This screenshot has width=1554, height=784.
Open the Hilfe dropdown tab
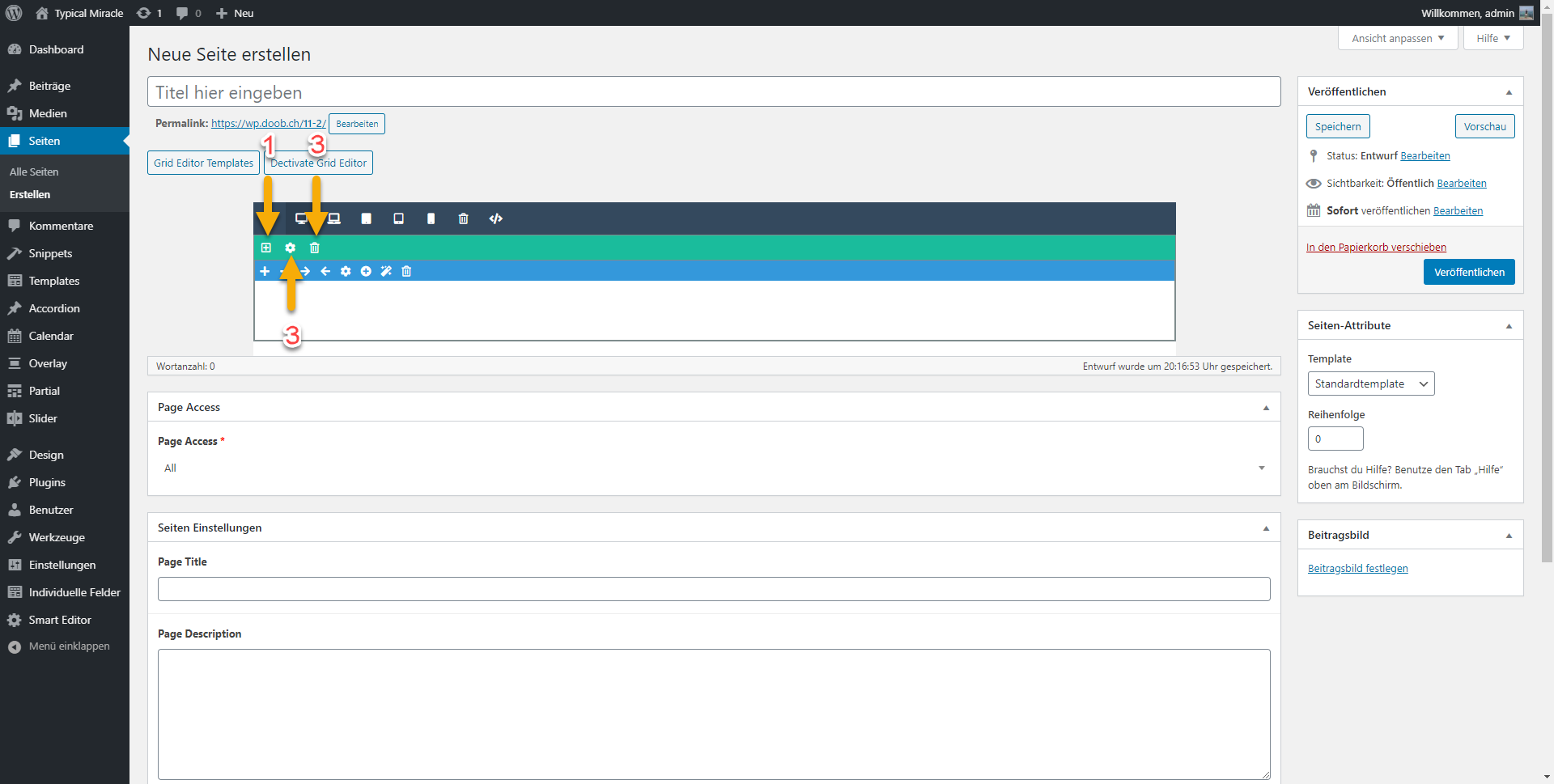[x=1493, y=38]
